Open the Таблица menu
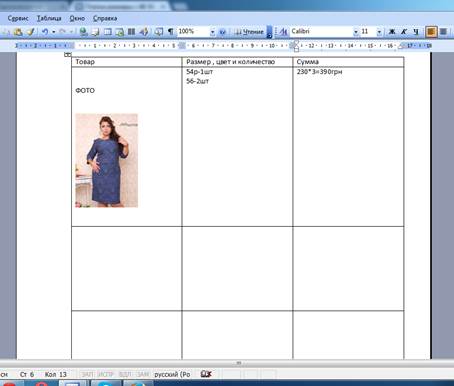 [49, 18]
